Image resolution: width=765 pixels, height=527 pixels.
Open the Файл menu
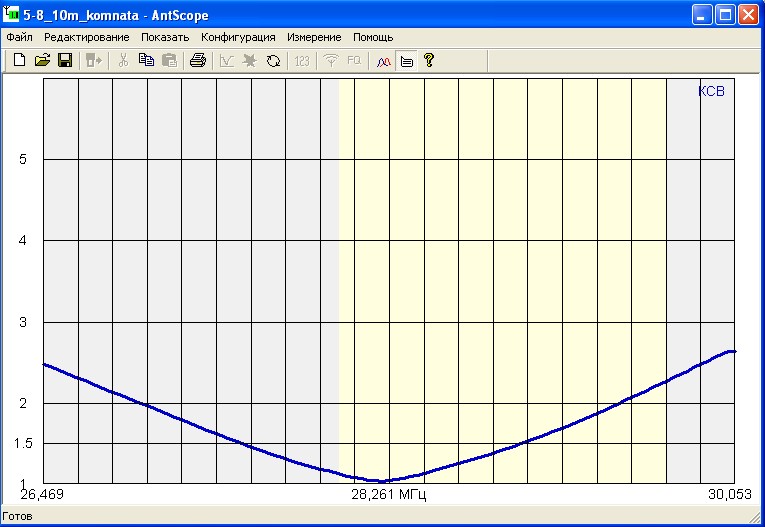(19, 37)
